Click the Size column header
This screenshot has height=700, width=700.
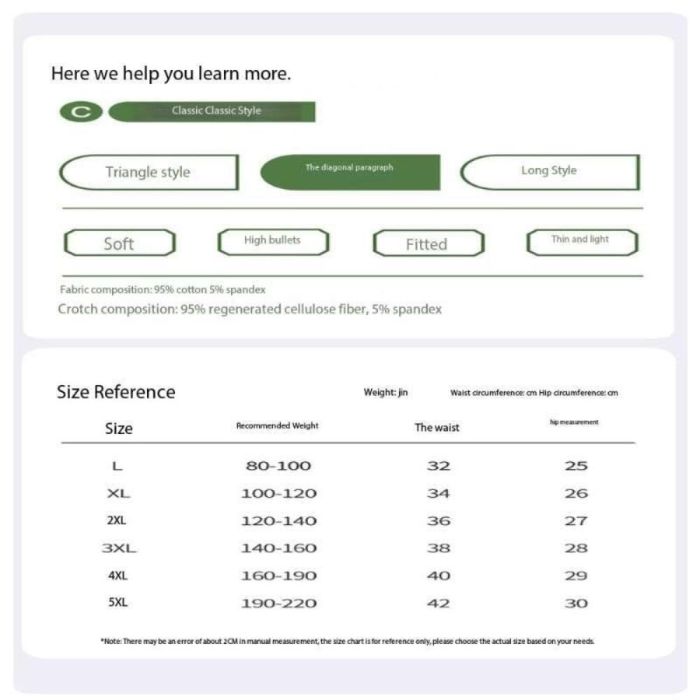click(x=118, y=428)
